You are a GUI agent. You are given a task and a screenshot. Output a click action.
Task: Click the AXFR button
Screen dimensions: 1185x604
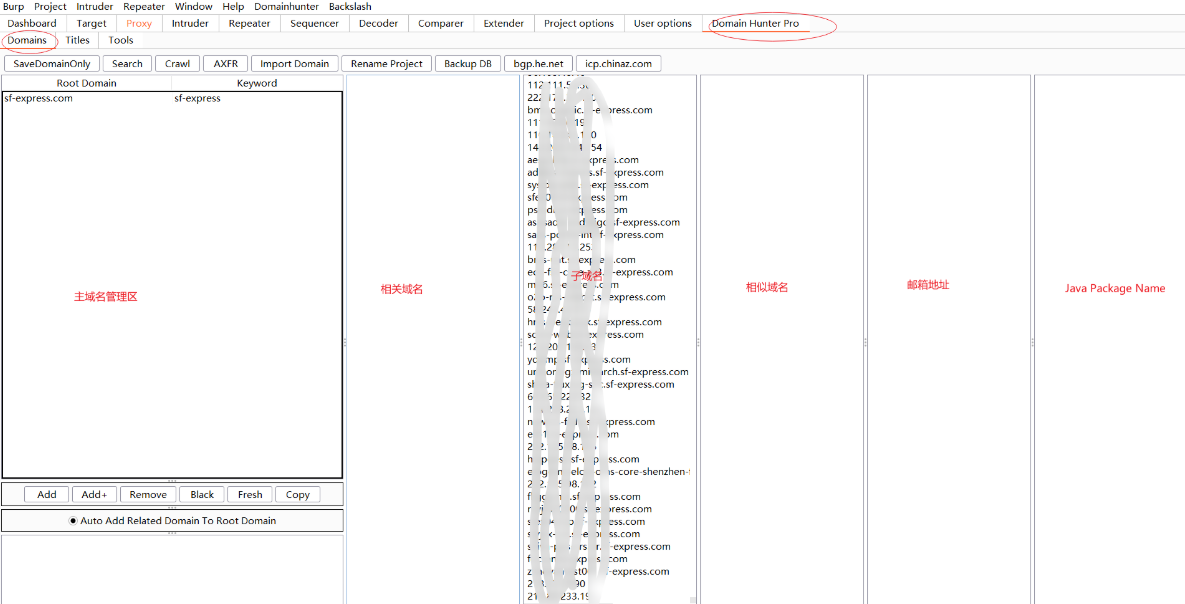click(226, 63)
